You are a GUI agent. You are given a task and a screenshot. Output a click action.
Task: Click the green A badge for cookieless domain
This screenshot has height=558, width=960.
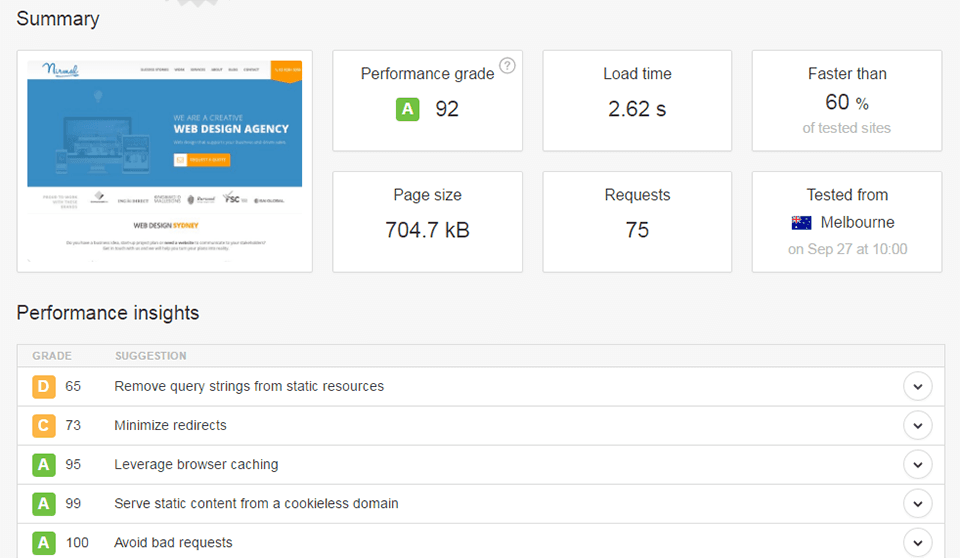pos(43,504)
